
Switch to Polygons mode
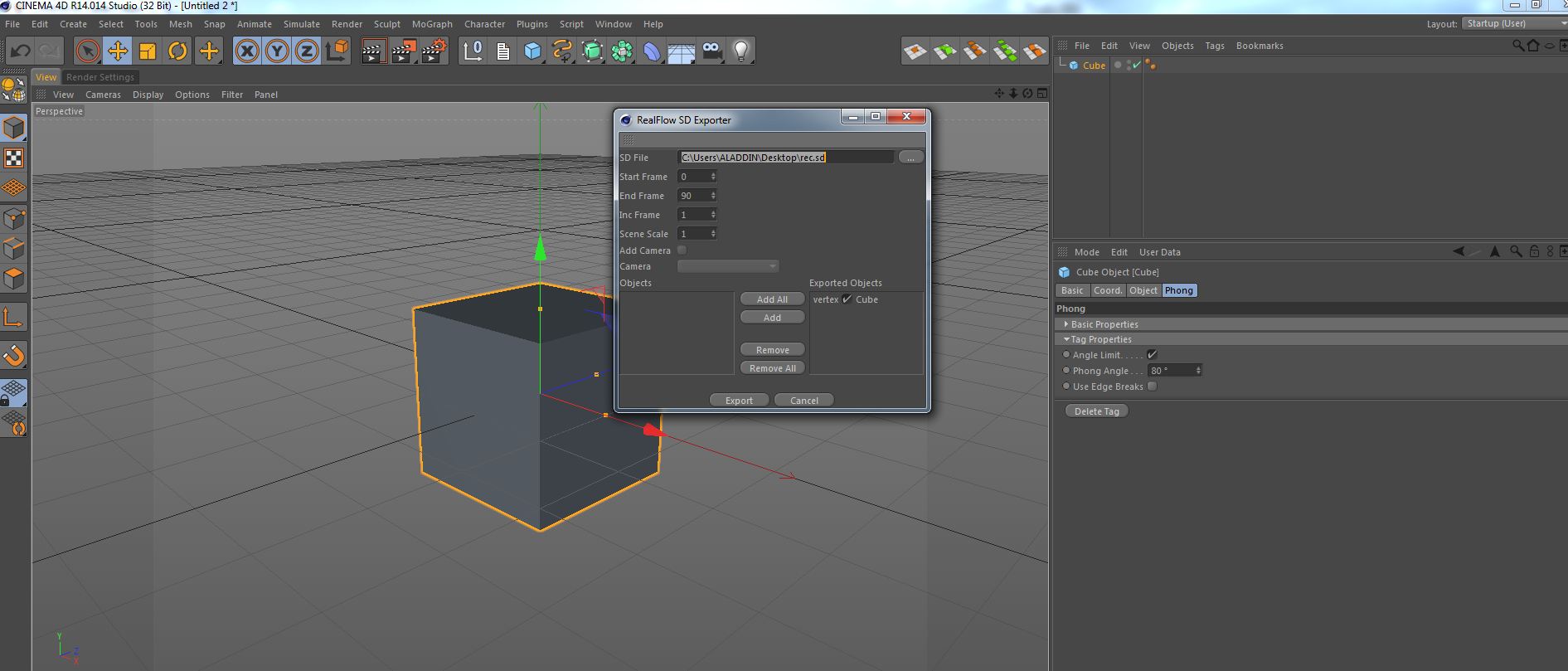(x=14, y=279)
